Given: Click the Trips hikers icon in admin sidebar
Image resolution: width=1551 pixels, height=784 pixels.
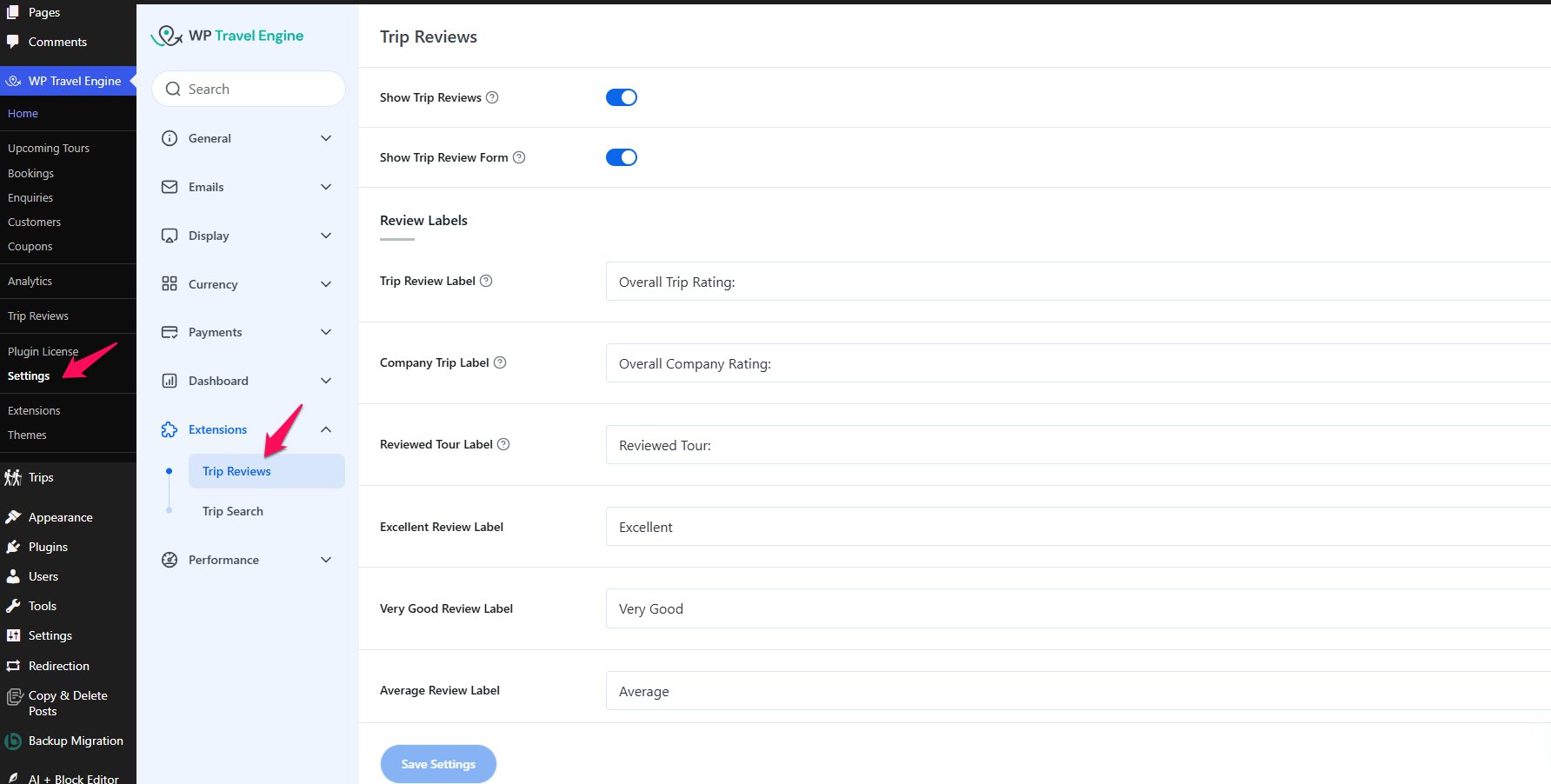Looking at the screenshot, I should tap(13, 477).
